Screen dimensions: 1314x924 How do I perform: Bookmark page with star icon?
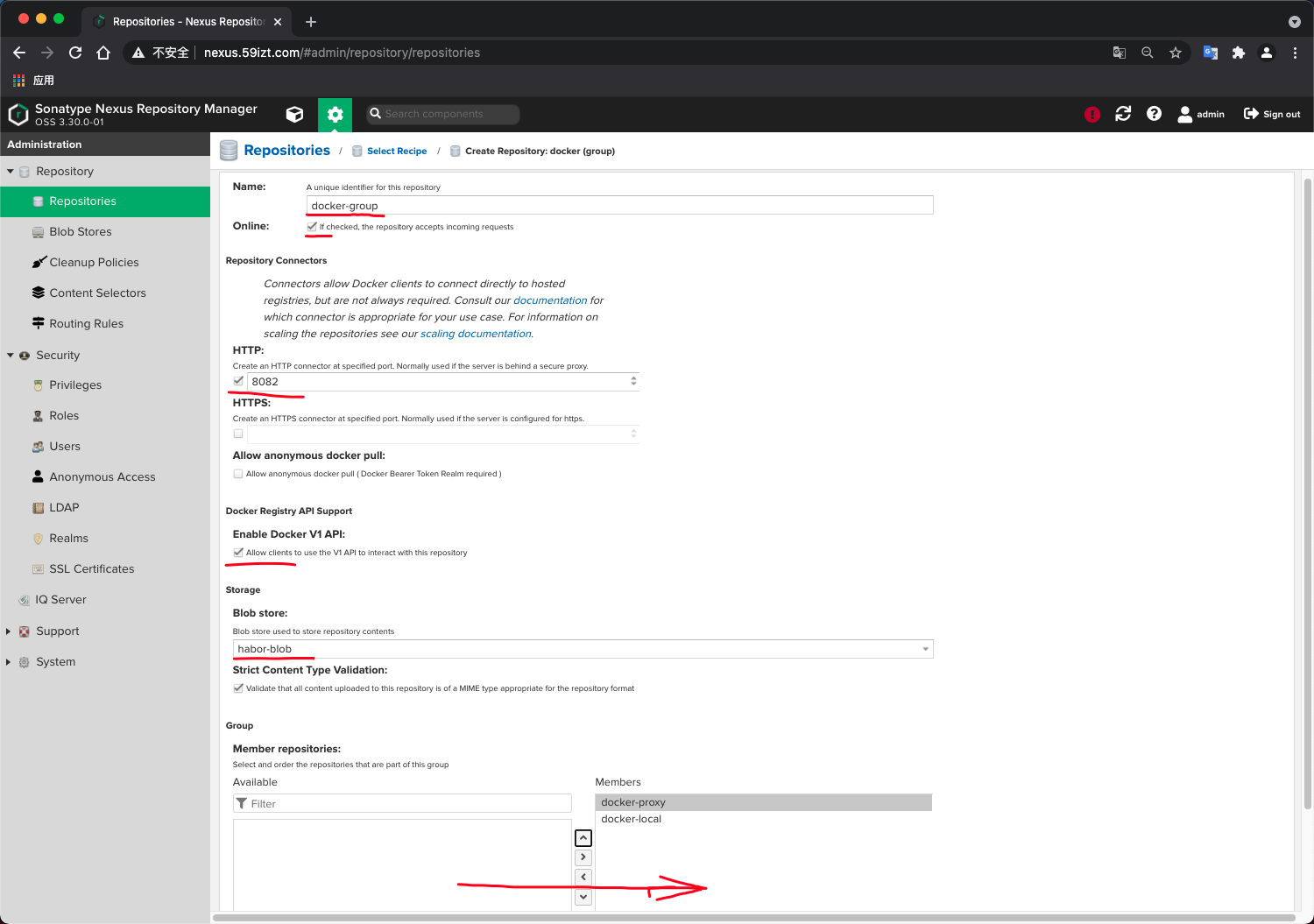pyautogui.click(x=1176, y=53)
